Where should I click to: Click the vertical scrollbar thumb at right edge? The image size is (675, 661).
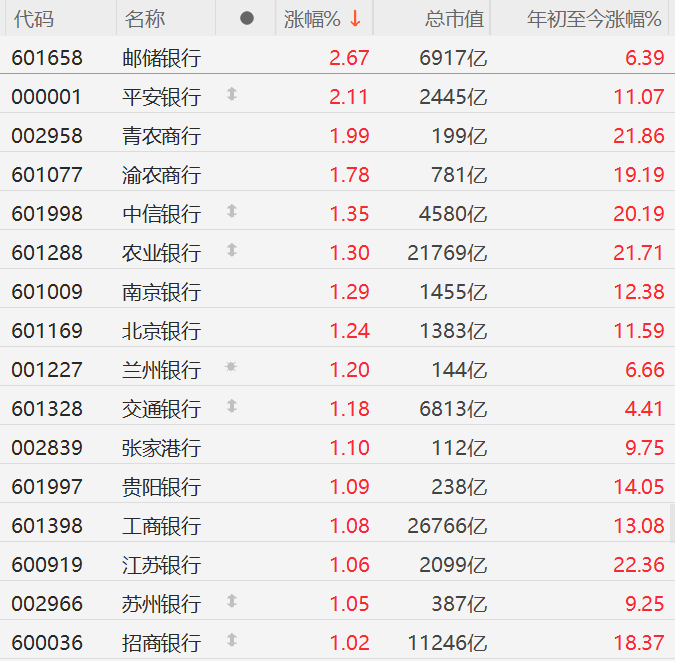pyautogui.click(x=672, y=523)
